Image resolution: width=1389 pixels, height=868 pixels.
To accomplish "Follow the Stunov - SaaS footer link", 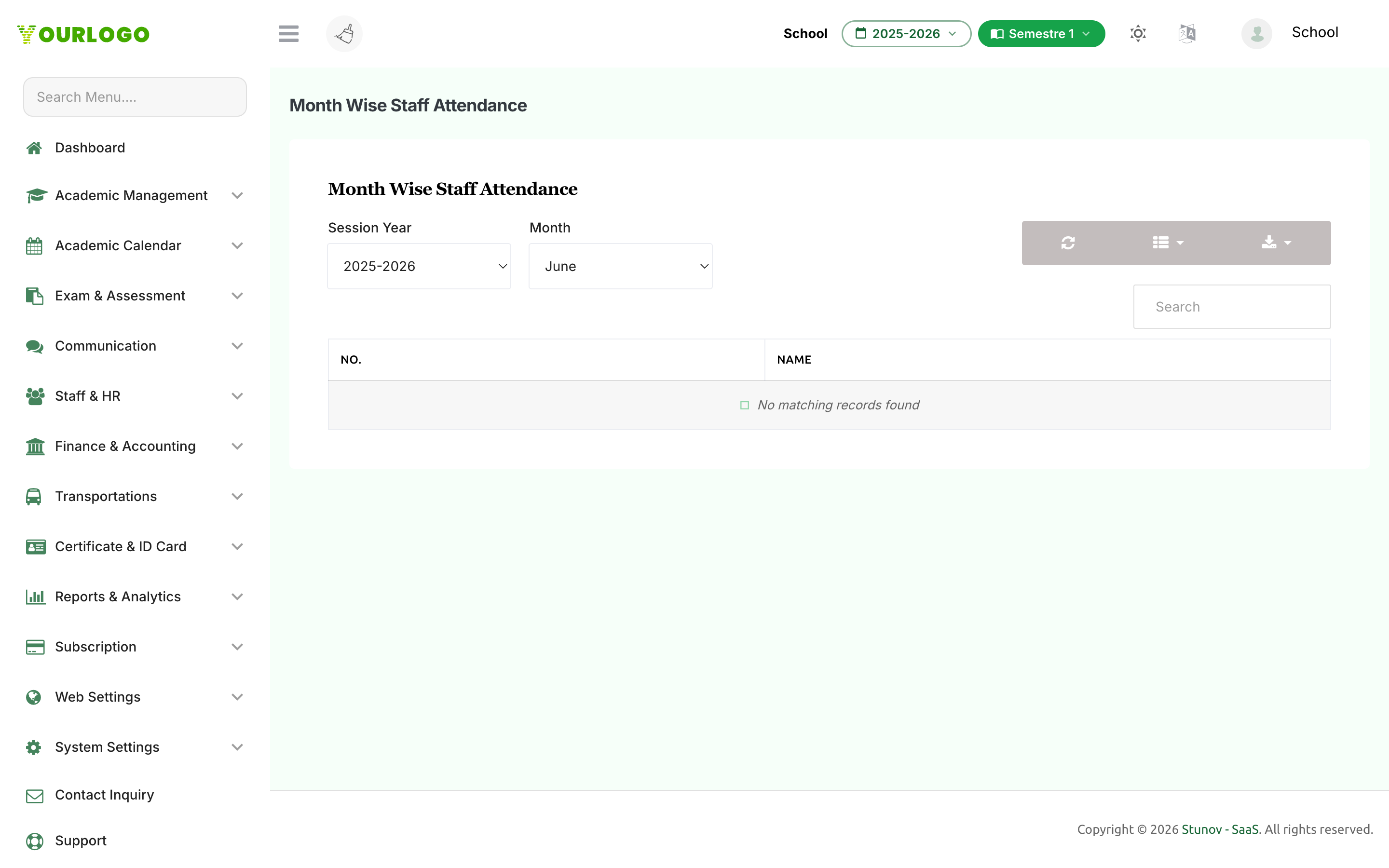I will click(1220, 829).
